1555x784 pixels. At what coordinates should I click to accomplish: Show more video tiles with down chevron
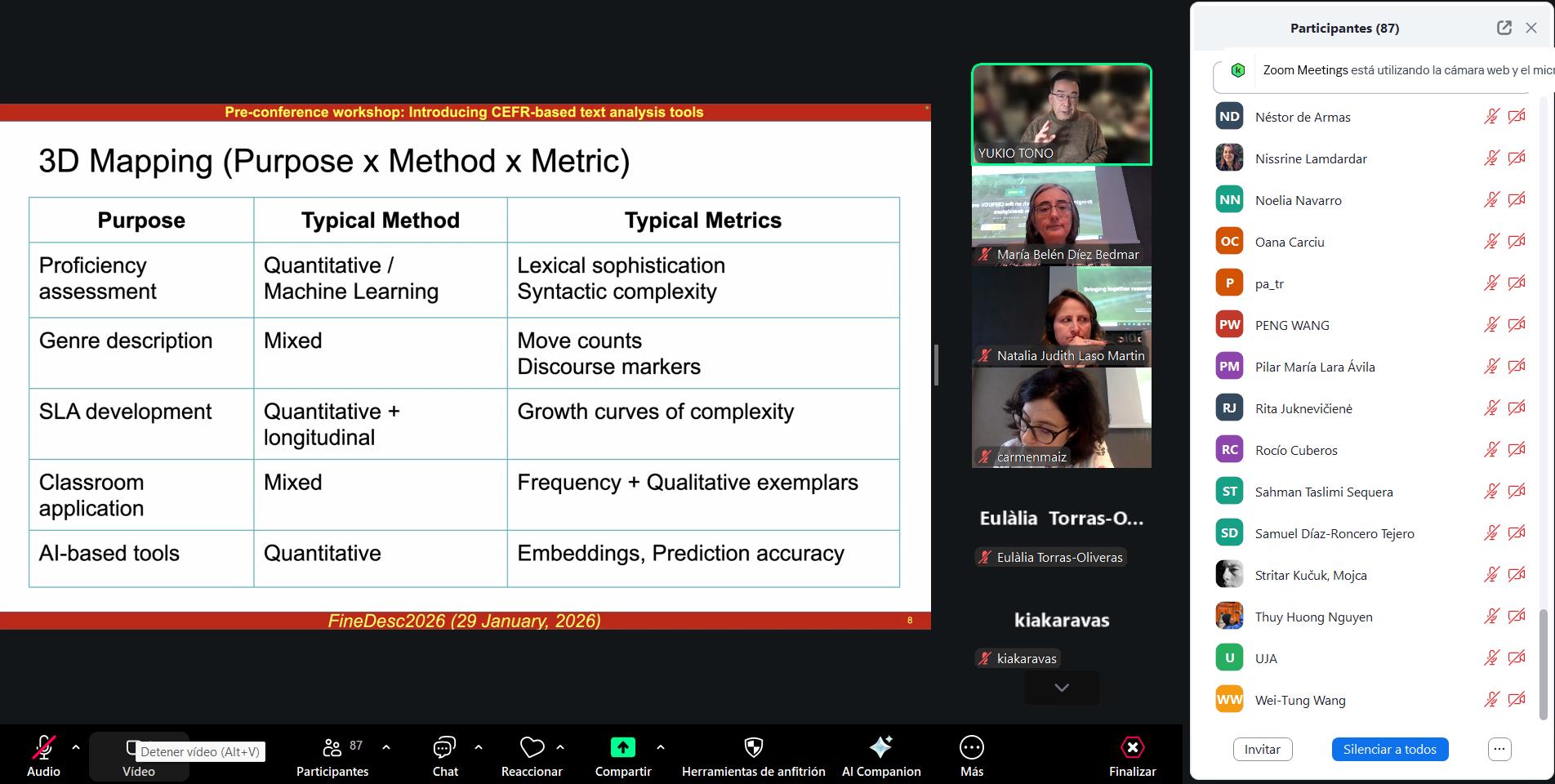(x=1061, y=688)
